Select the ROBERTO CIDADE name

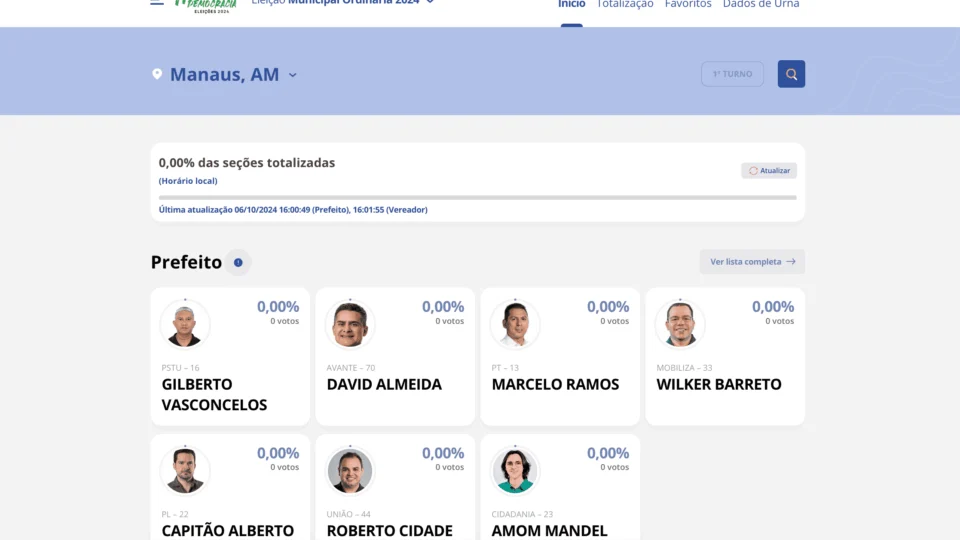coord(389,530)
